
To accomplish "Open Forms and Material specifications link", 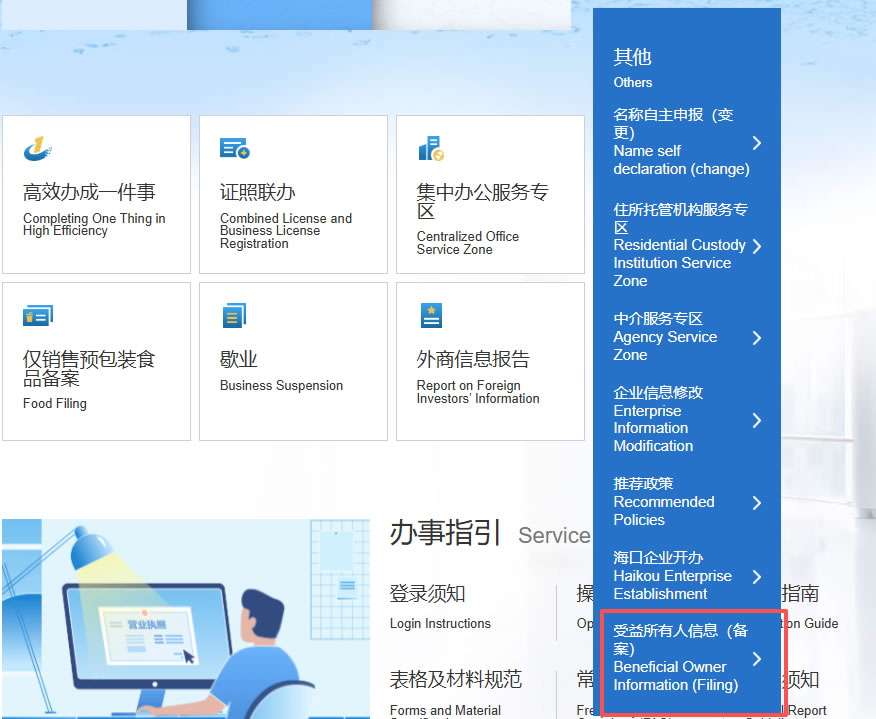I will 445,710.
